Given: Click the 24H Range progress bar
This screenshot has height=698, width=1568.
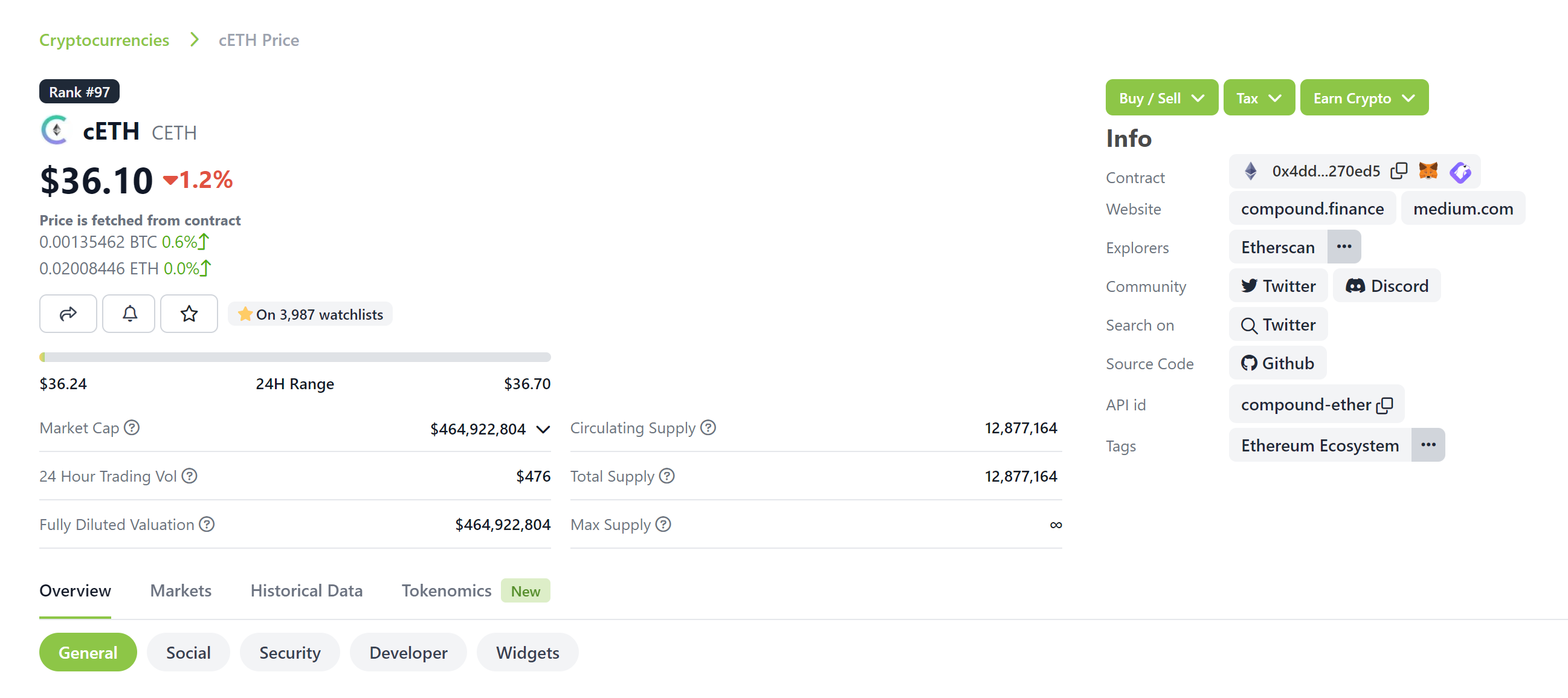Looking at the screenshot, I should click(x=295, y=357).
